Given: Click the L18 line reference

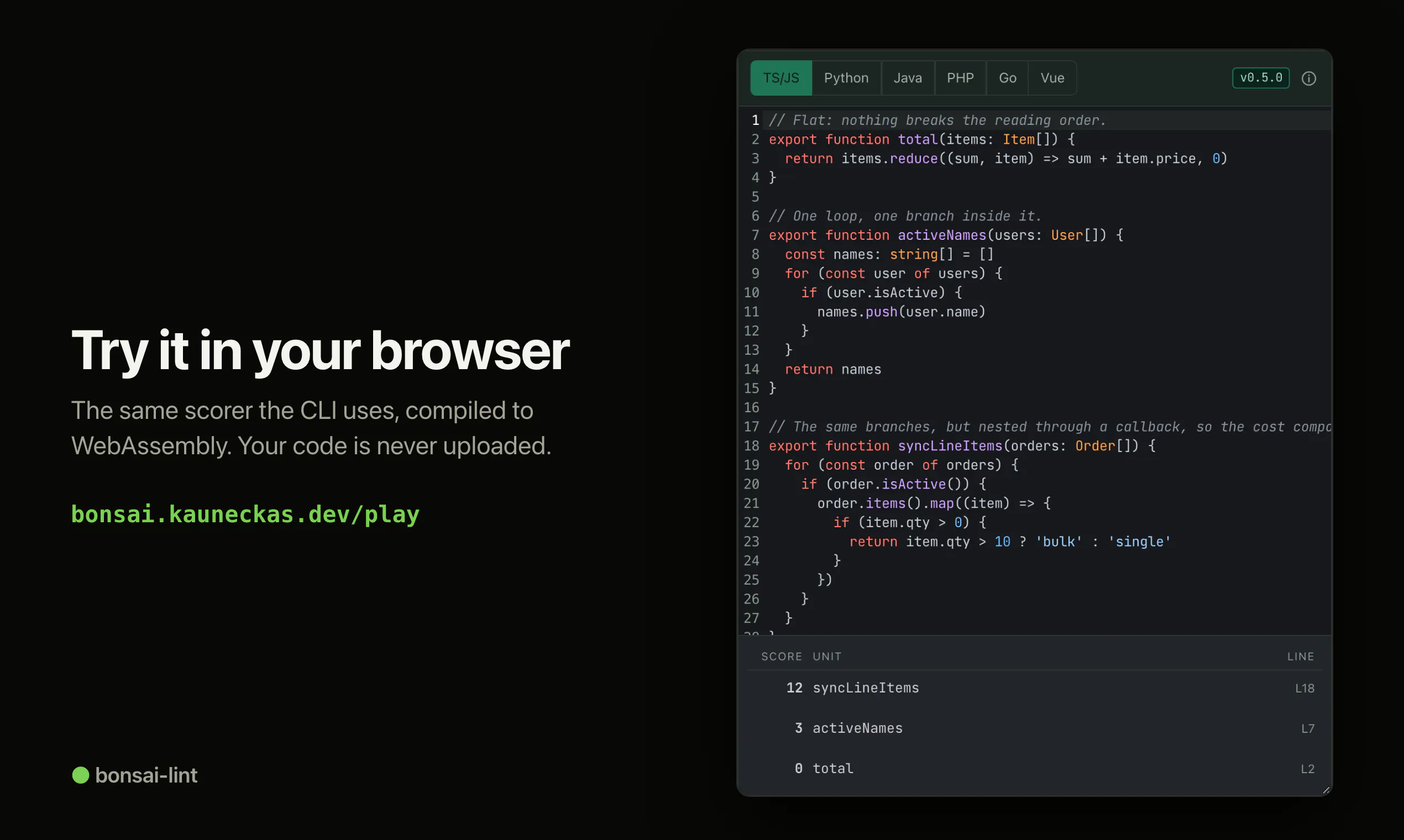Looking at the screenshot, I should point(1305,687).
